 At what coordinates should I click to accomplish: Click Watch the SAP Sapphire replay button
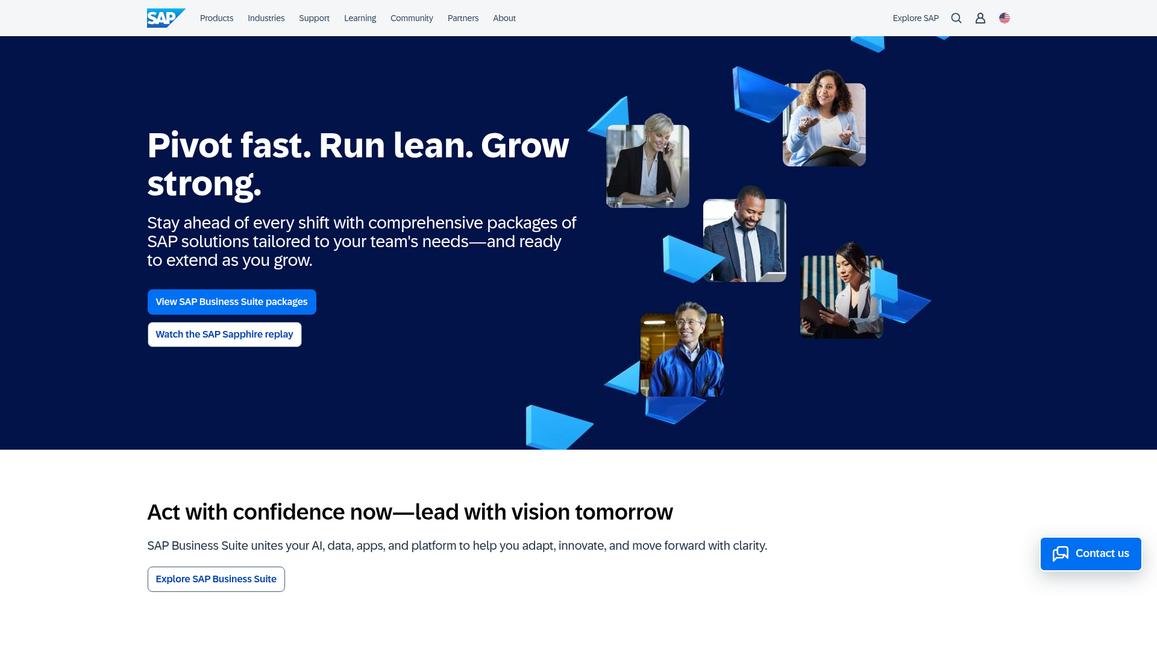[224, 334]
